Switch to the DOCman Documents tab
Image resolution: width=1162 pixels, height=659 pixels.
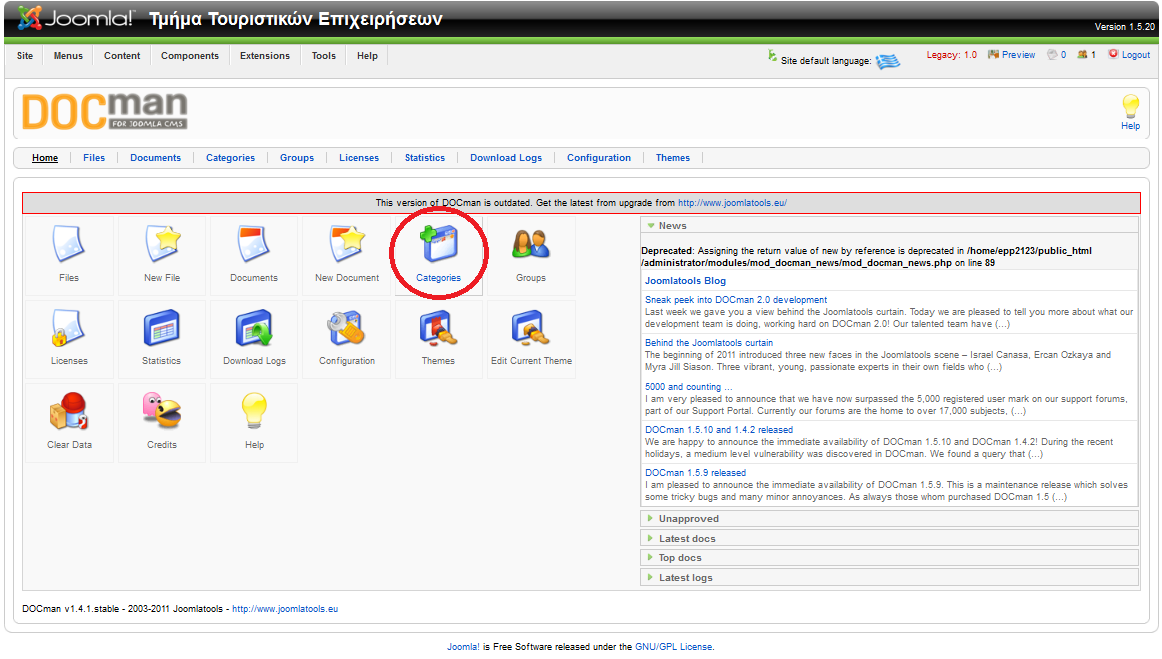pos(156,158)
